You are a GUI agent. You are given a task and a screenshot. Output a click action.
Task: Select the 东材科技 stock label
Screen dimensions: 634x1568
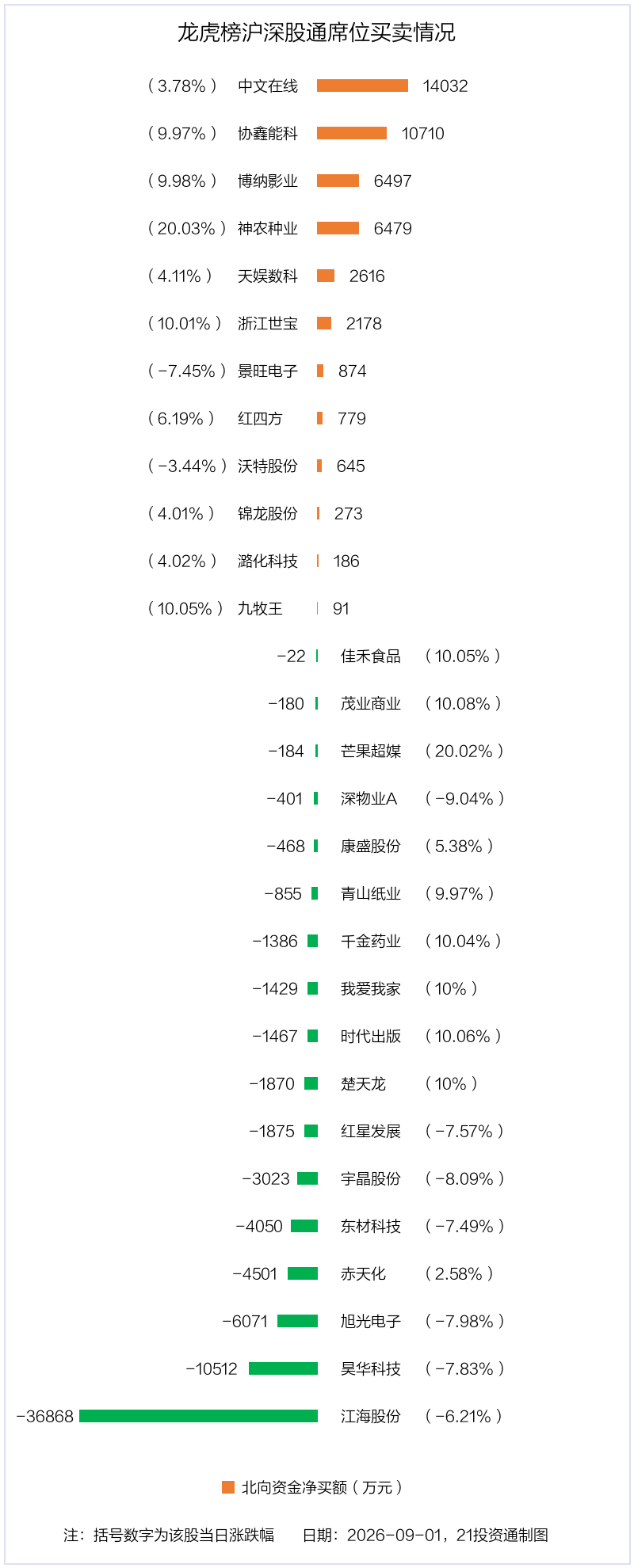tap(371, 1226)
